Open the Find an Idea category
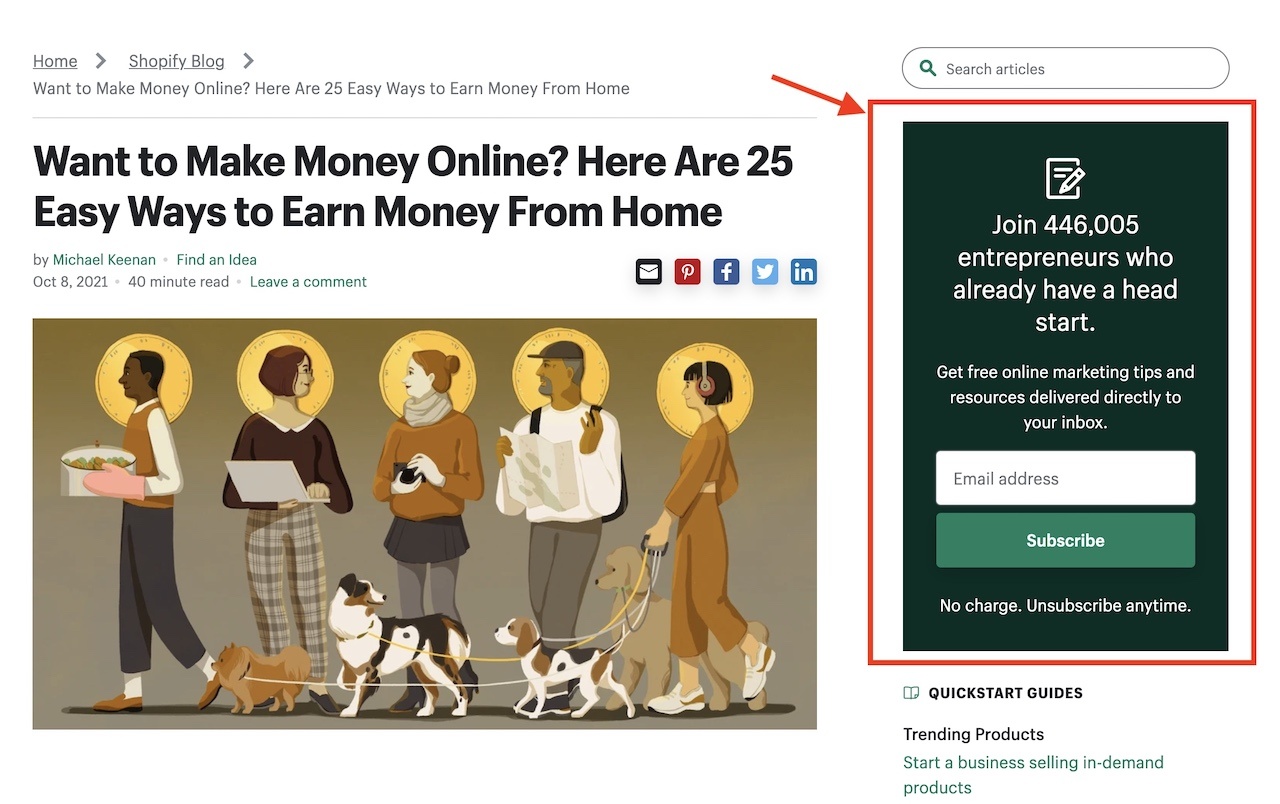 pos(217,260)
